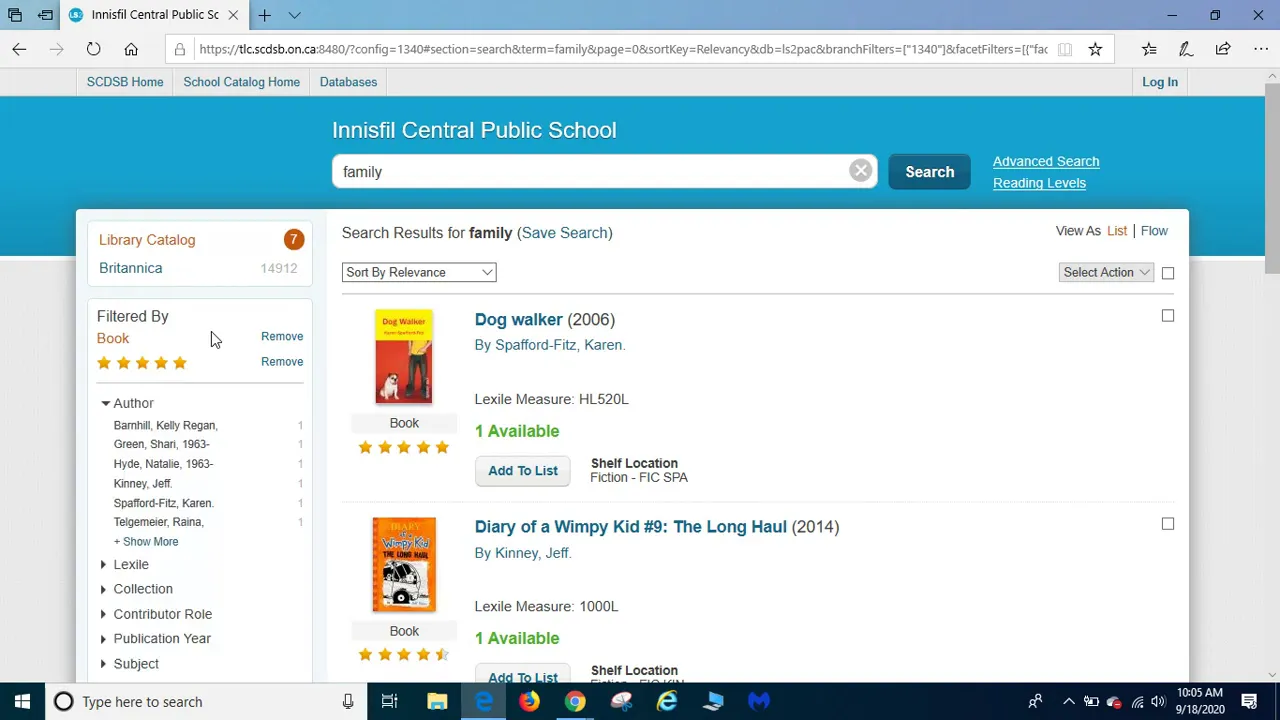Screen dimensions: 1280x720
Task: Filter by author Kinney, Jeff.
Action: 143,484
